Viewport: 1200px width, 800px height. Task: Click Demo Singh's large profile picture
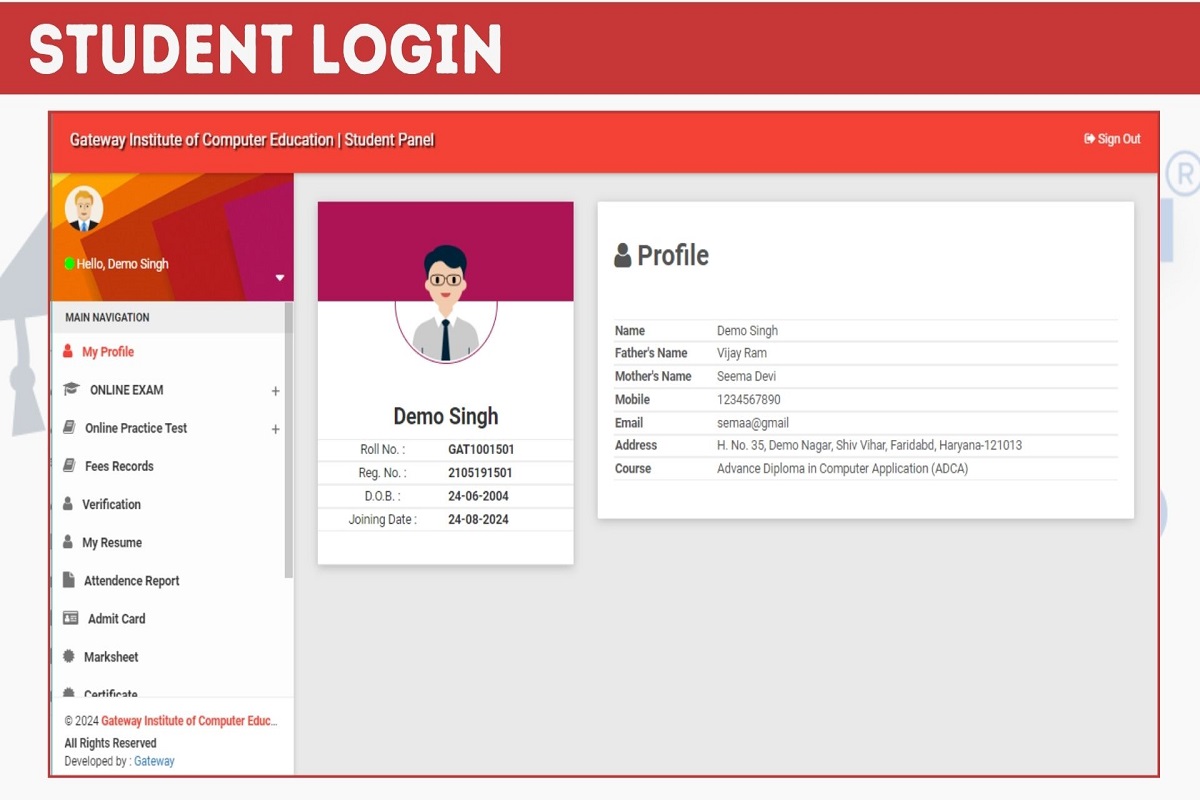[x=446, y=301]
